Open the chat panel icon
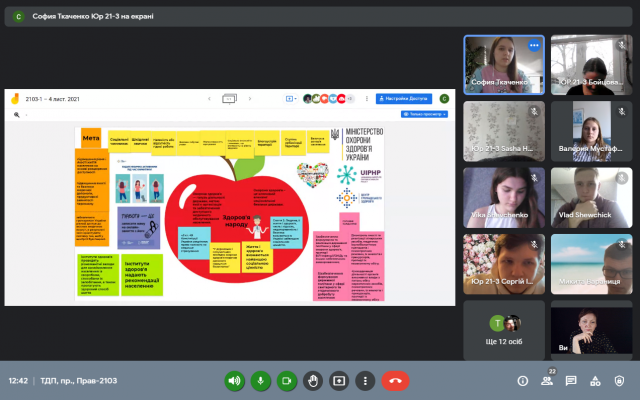This screenshot has height=400, width=640. [571, 381]
